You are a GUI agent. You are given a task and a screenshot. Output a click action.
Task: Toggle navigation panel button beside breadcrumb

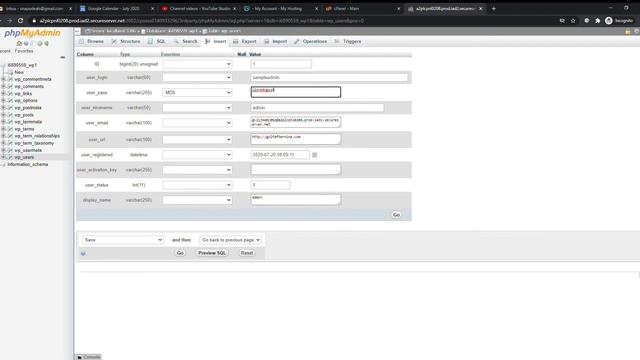(x=78, y=31)
